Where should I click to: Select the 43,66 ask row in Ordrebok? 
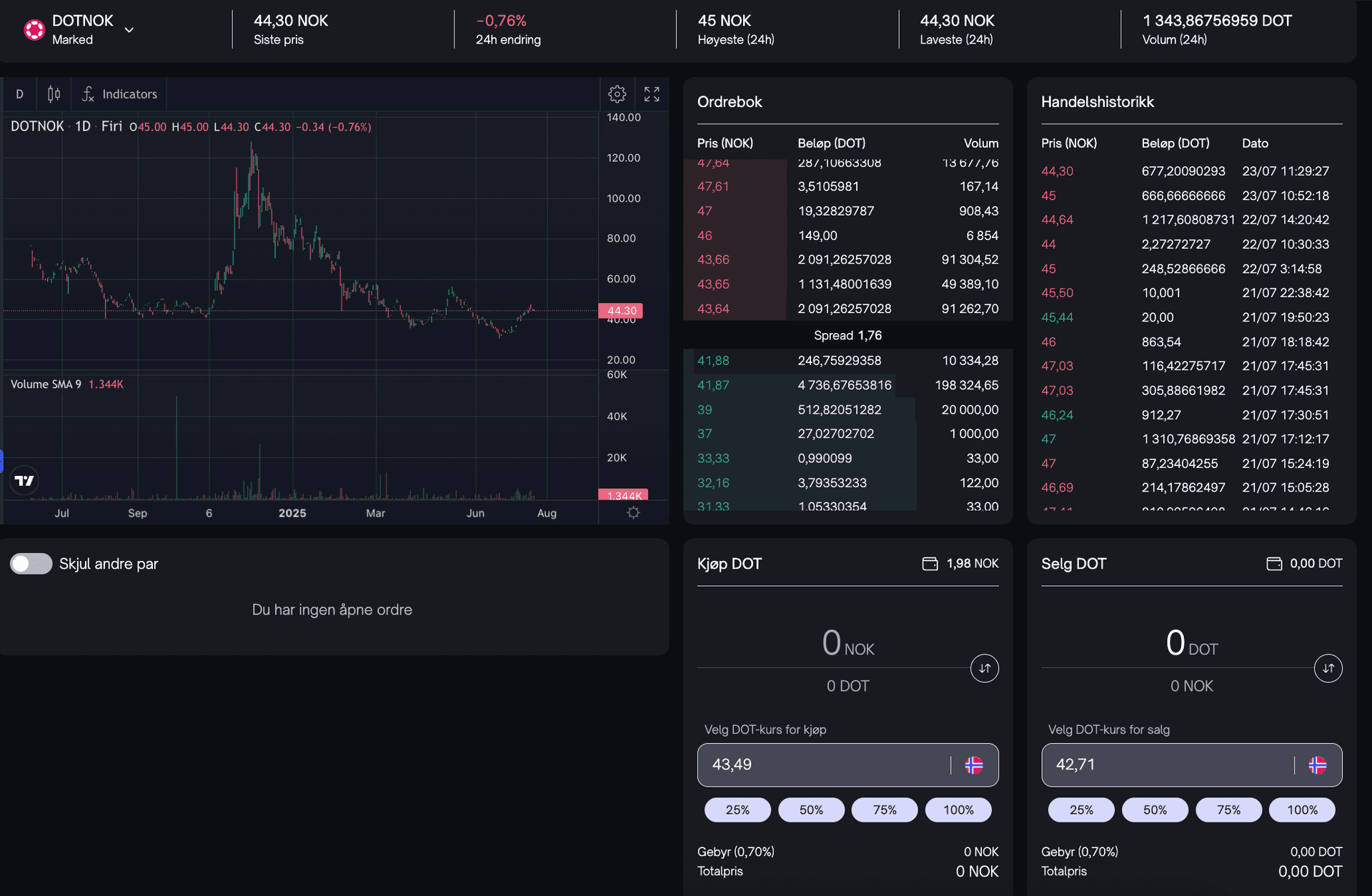click(x=847, y=259)
